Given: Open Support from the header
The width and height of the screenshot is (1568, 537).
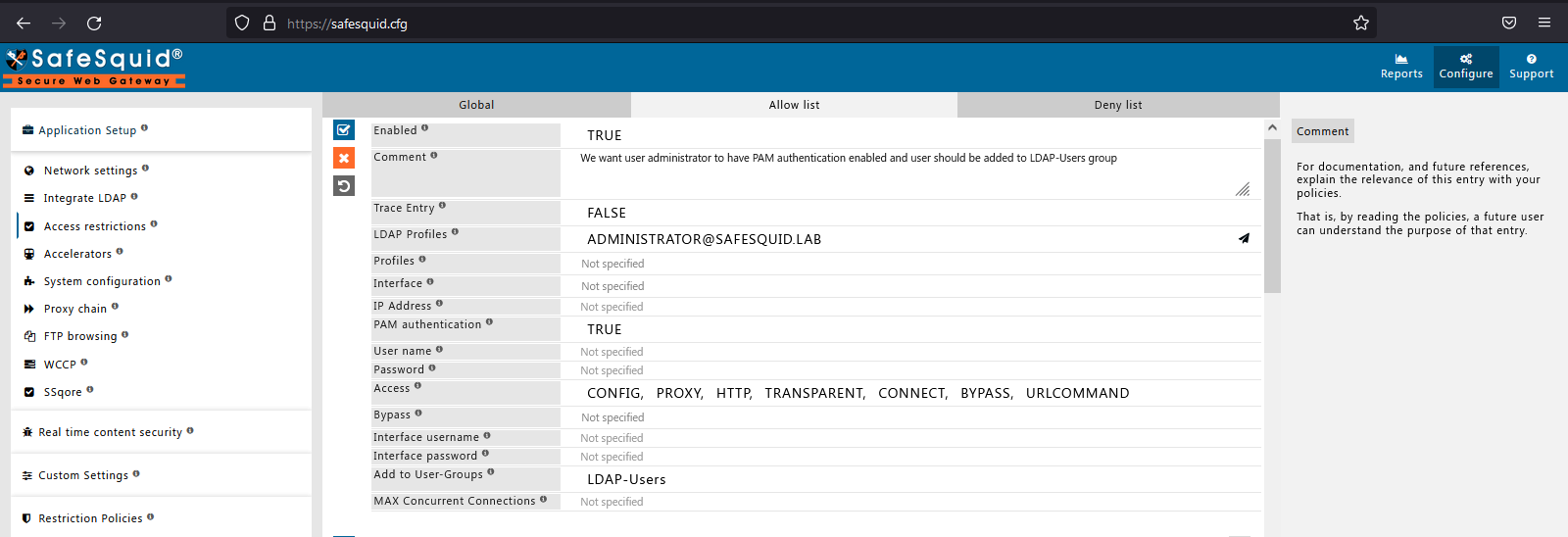Looking at the screenshot, I should [x=1532, y=67].
